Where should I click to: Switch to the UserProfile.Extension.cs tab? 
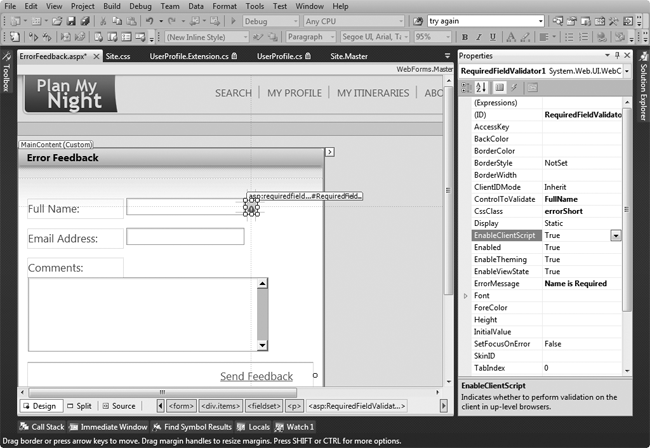coord(193,56)
